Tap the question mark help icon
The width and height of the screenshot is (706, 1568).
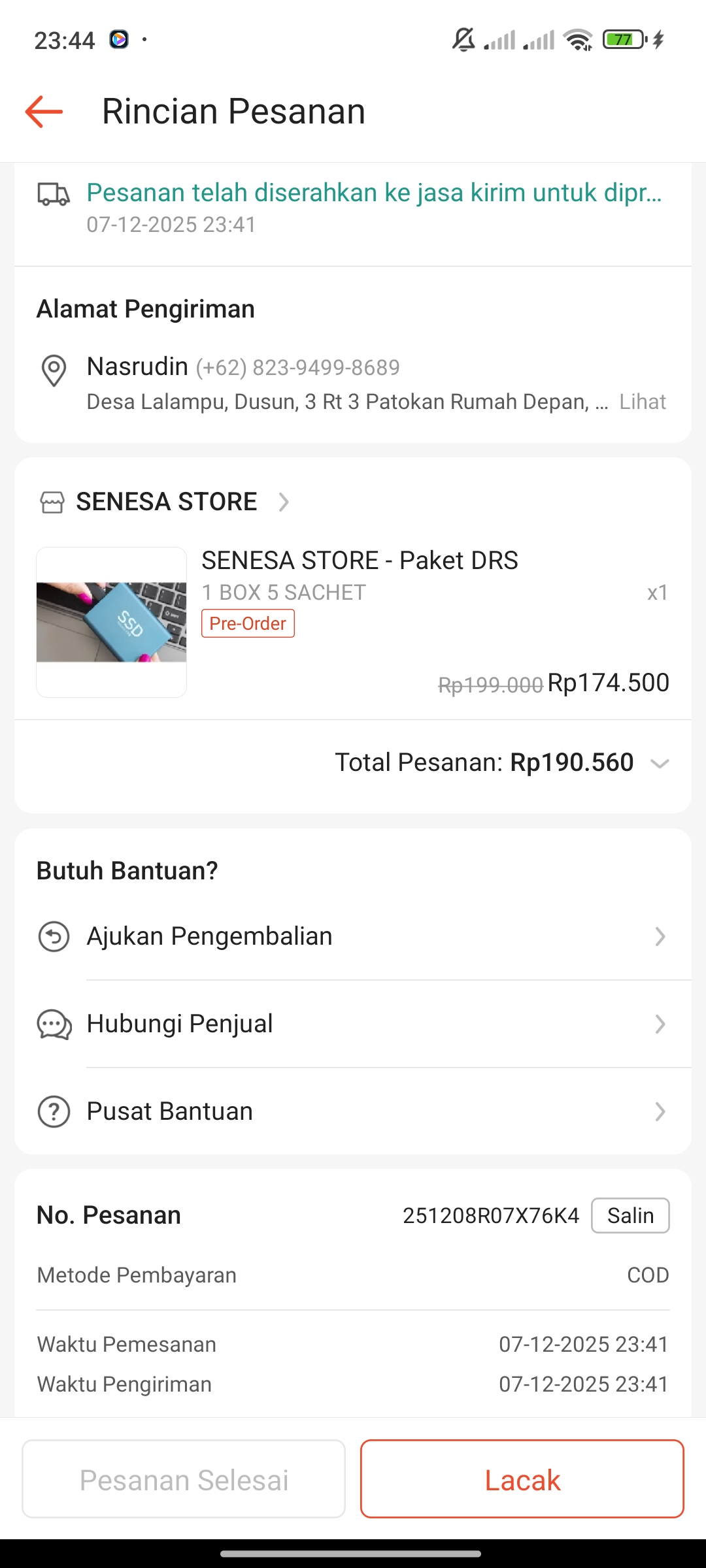[54, 1111]
